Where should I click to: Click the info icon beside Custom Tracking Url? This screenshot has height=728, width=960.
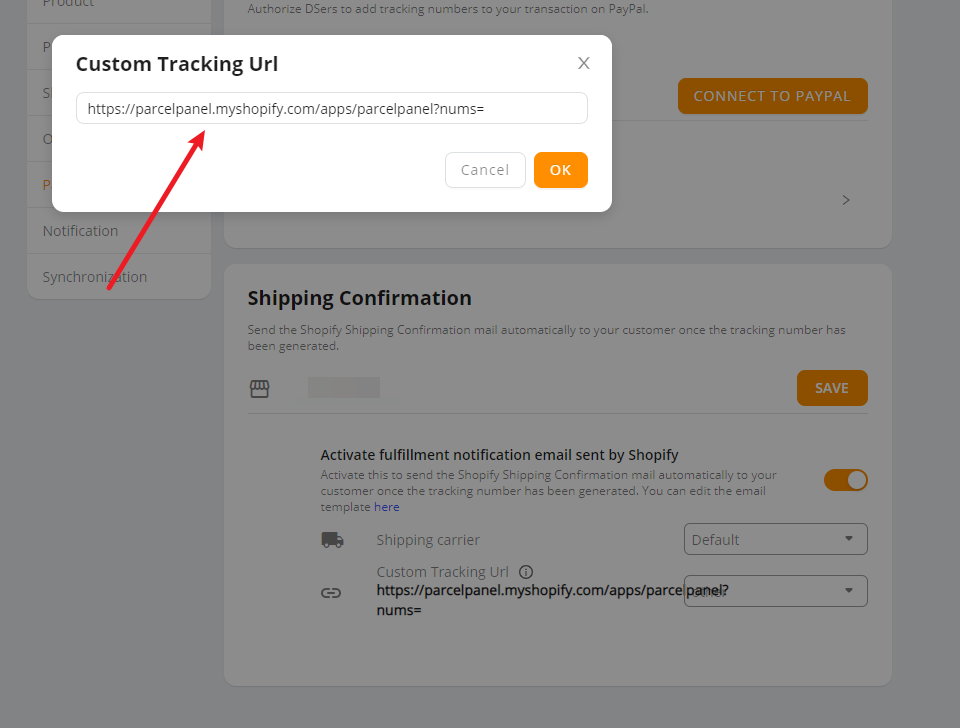(x=526, y=572)
